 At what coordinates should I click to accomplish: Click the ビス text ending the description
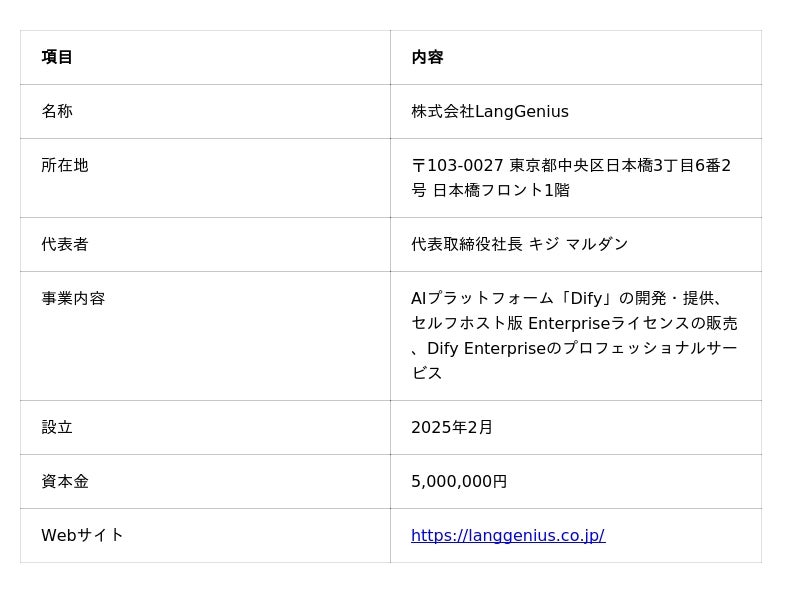427,373
